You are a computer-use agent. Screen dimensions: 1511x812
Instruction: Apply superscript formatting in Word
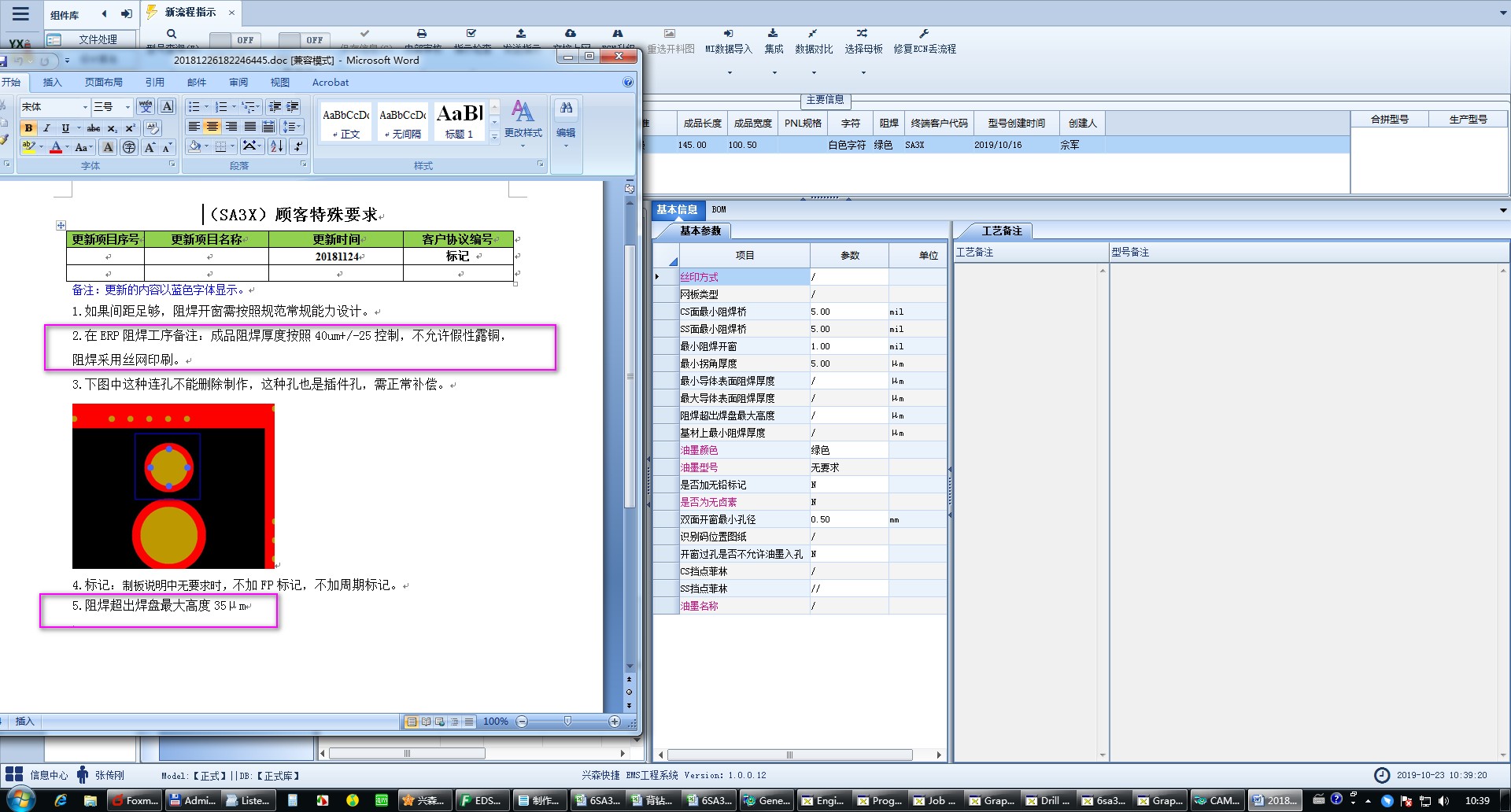(x=131, y=128)
